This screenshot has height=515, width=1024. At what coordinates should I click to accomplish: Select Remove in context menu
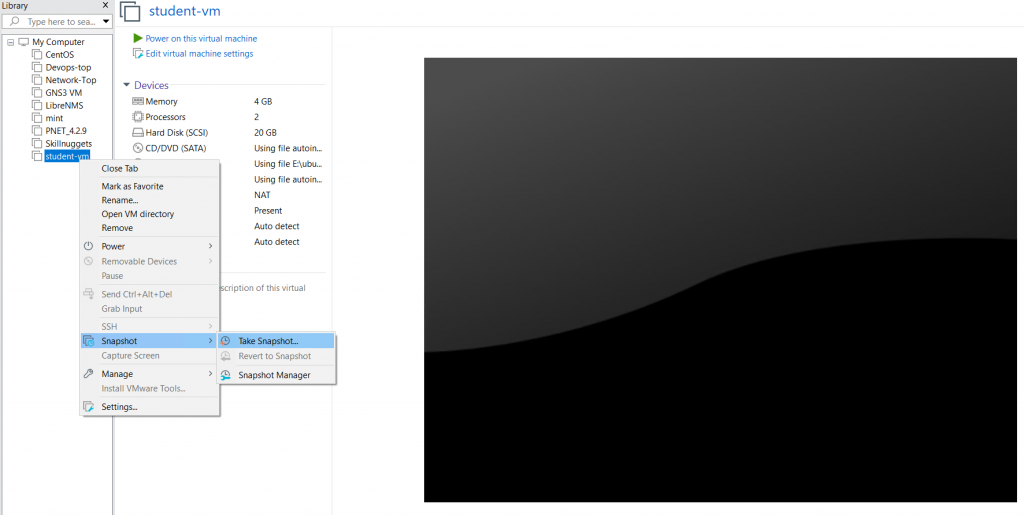117,228
